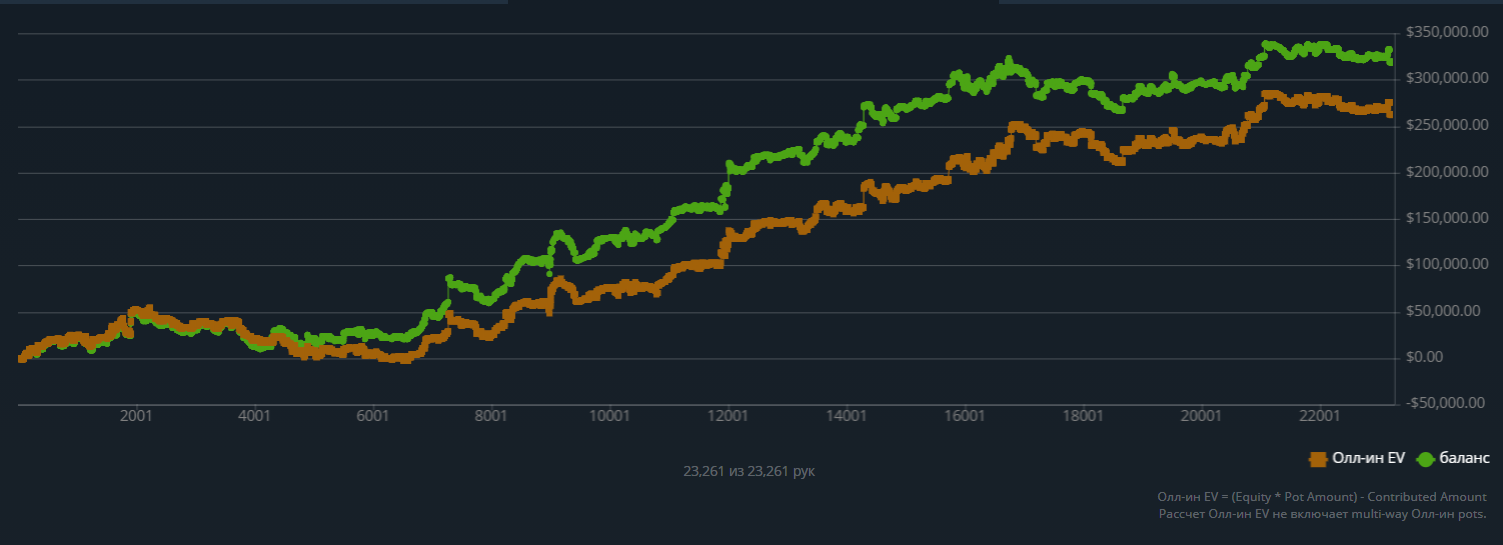The image size is (1503, 545).
Task: Toggle the Олл-ин EV series in legend
Action: (1357, 458)
